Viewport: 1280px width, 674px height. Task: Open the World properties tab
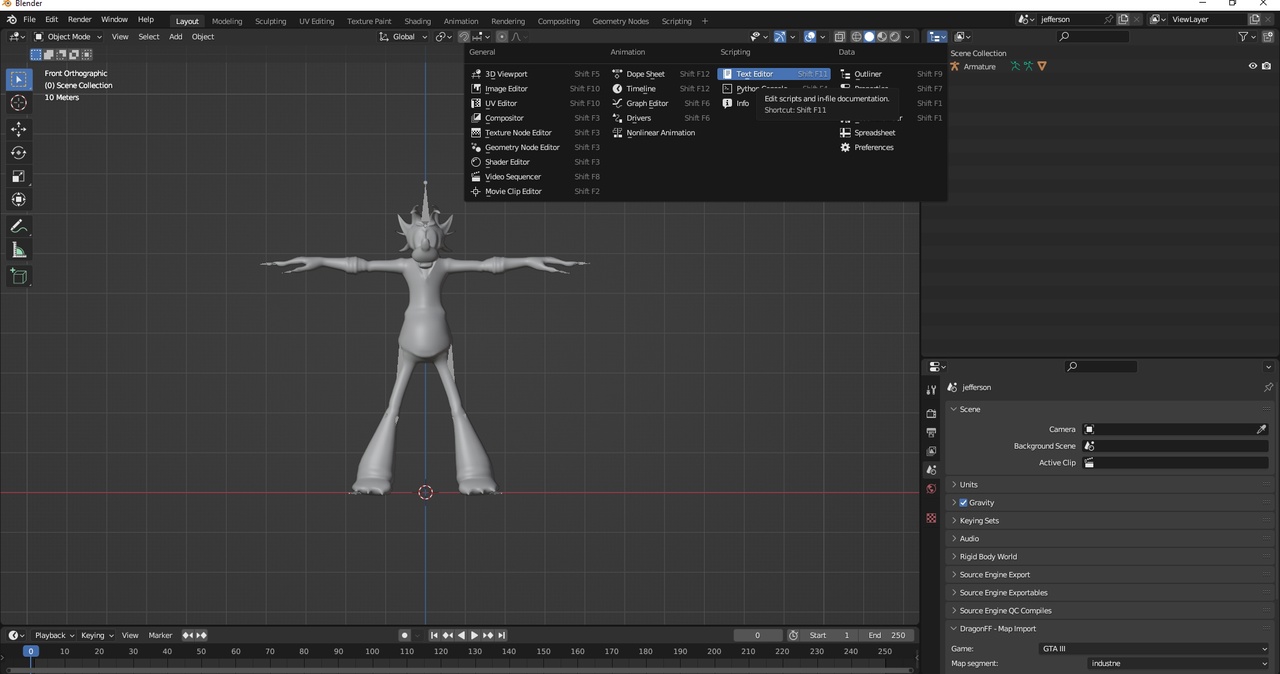click(x=931, y=489)
